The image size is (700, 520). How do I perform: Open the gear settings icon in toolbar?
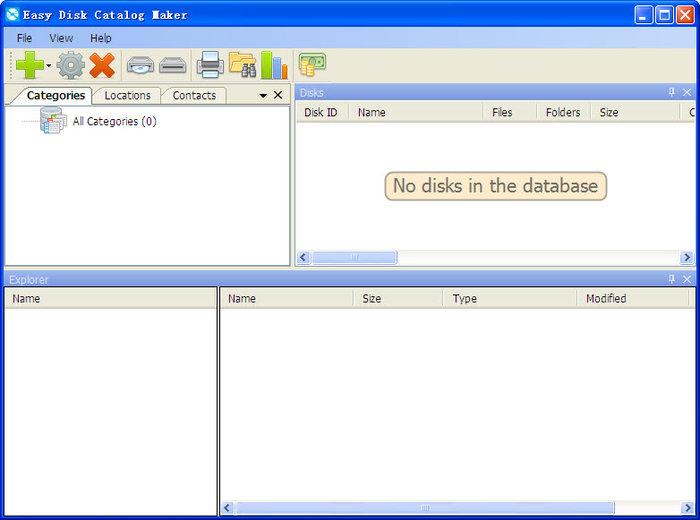tap(71, 65)
